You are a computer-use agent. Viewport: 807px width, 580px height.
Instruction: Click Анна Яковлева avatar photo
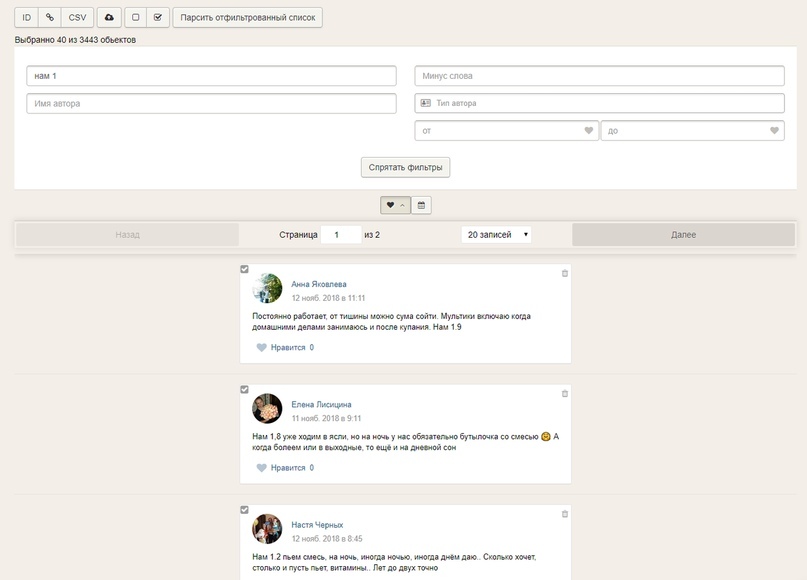[267, 288]
